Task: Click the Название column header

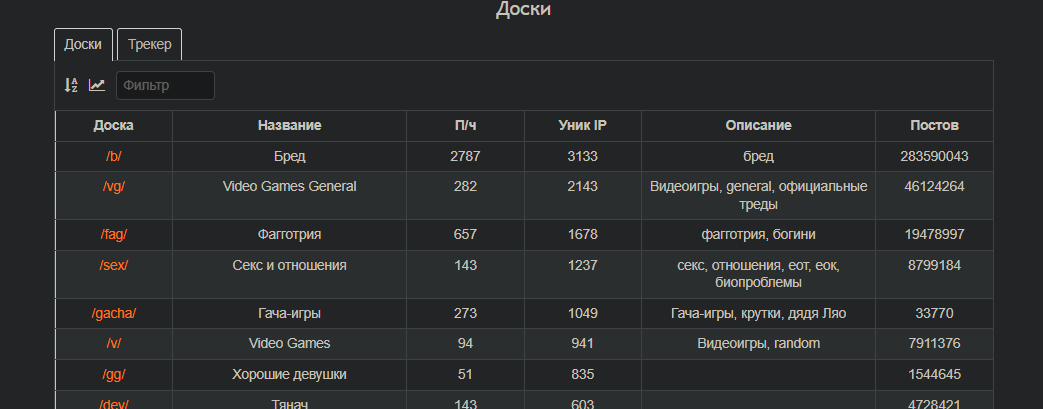Action: 289,126
